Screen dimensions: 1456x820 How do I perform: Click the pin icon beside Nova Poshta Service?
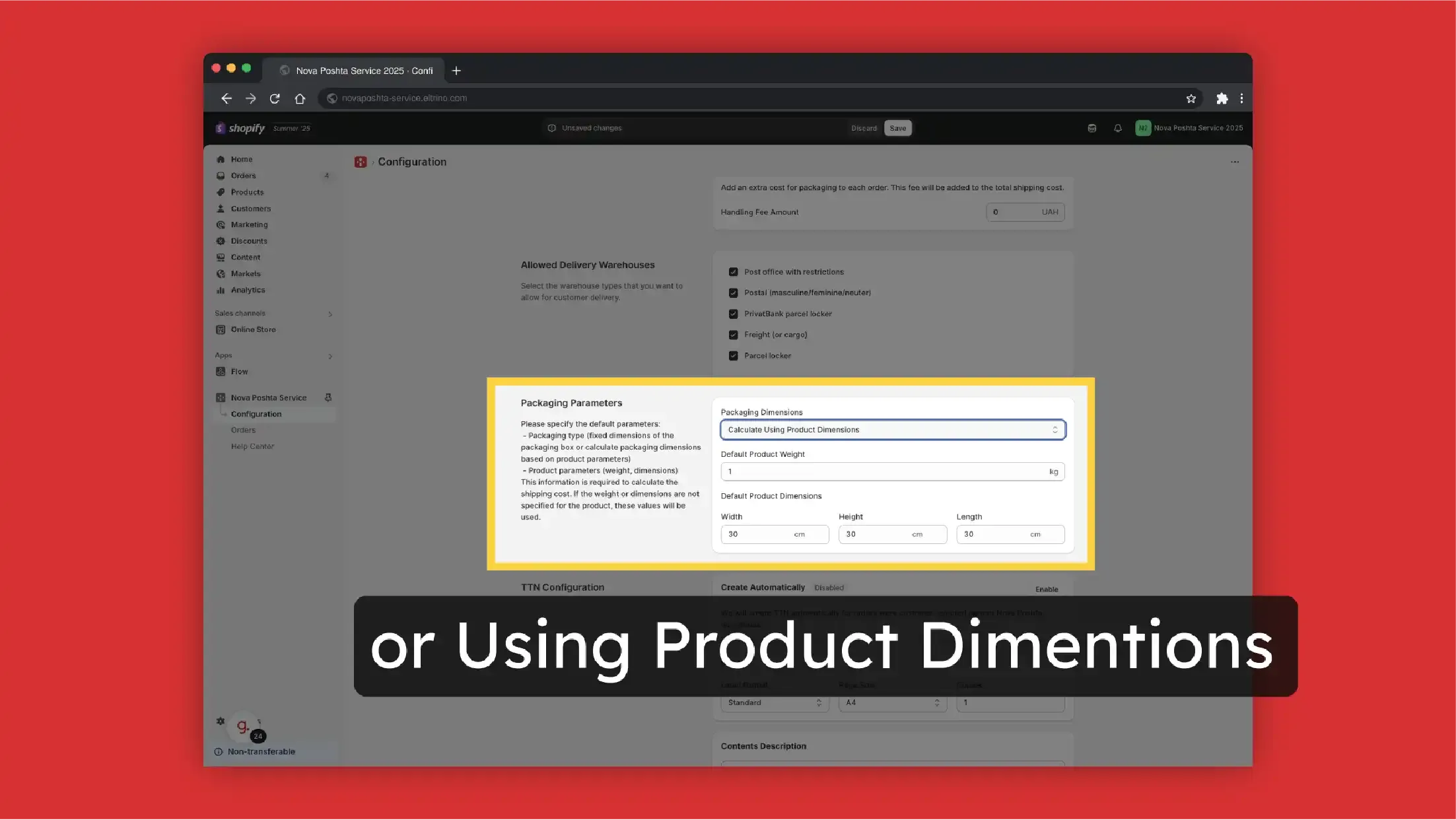[x=328, y=397]
